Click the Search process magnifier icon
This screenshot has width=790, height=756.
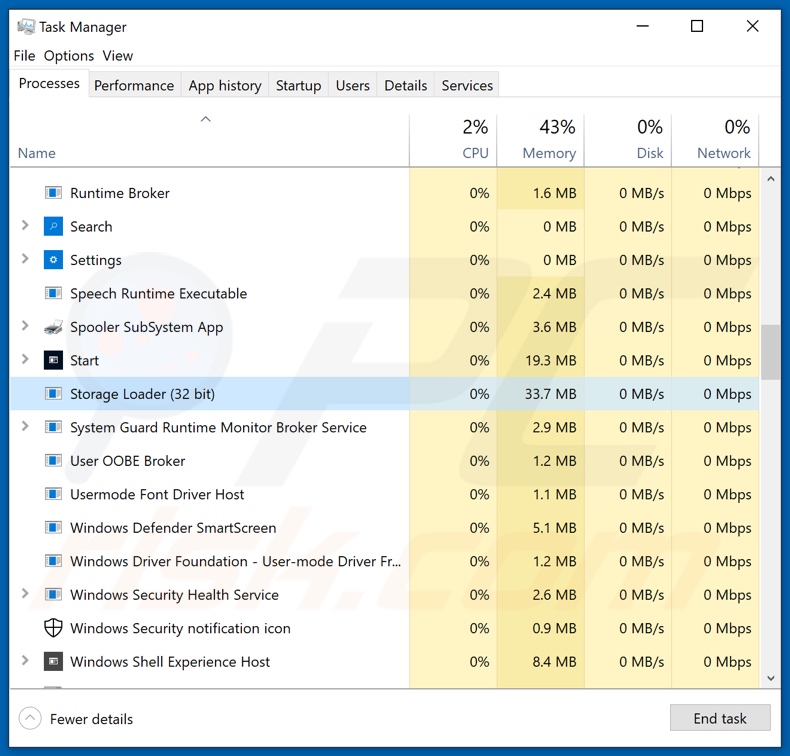53,227
